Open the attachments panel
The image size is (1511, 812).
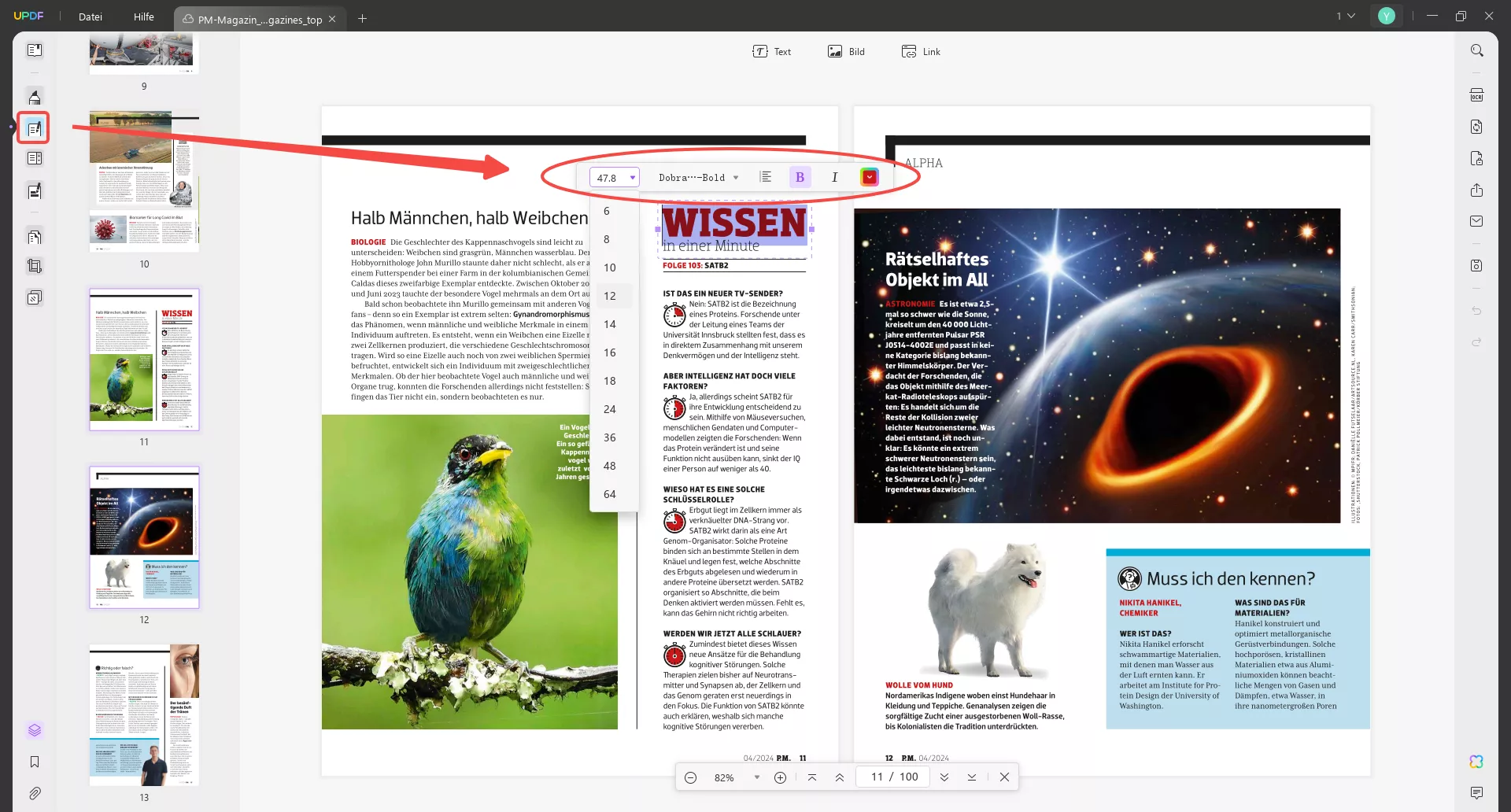(x=35, y=793)
